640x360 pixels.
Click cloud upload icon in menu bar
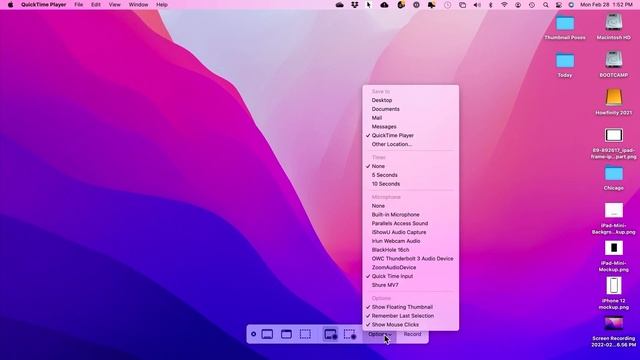coord(384,5)
